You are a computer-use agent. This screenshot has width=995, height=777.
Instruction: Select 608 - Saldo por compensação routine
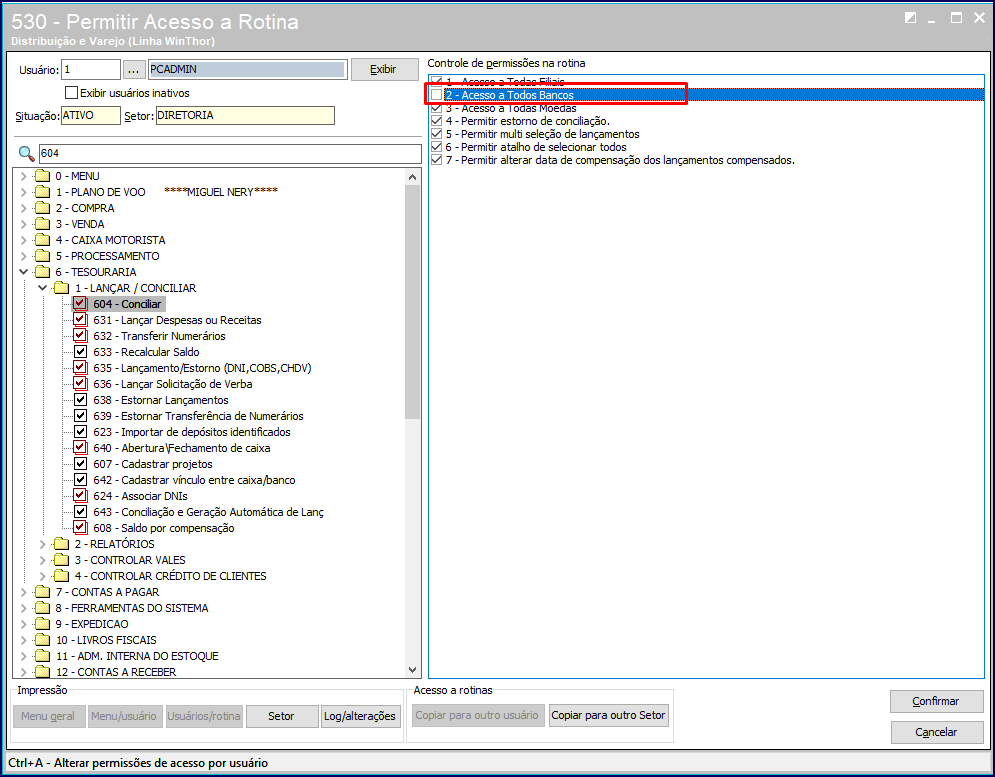[x=164, y=528]
